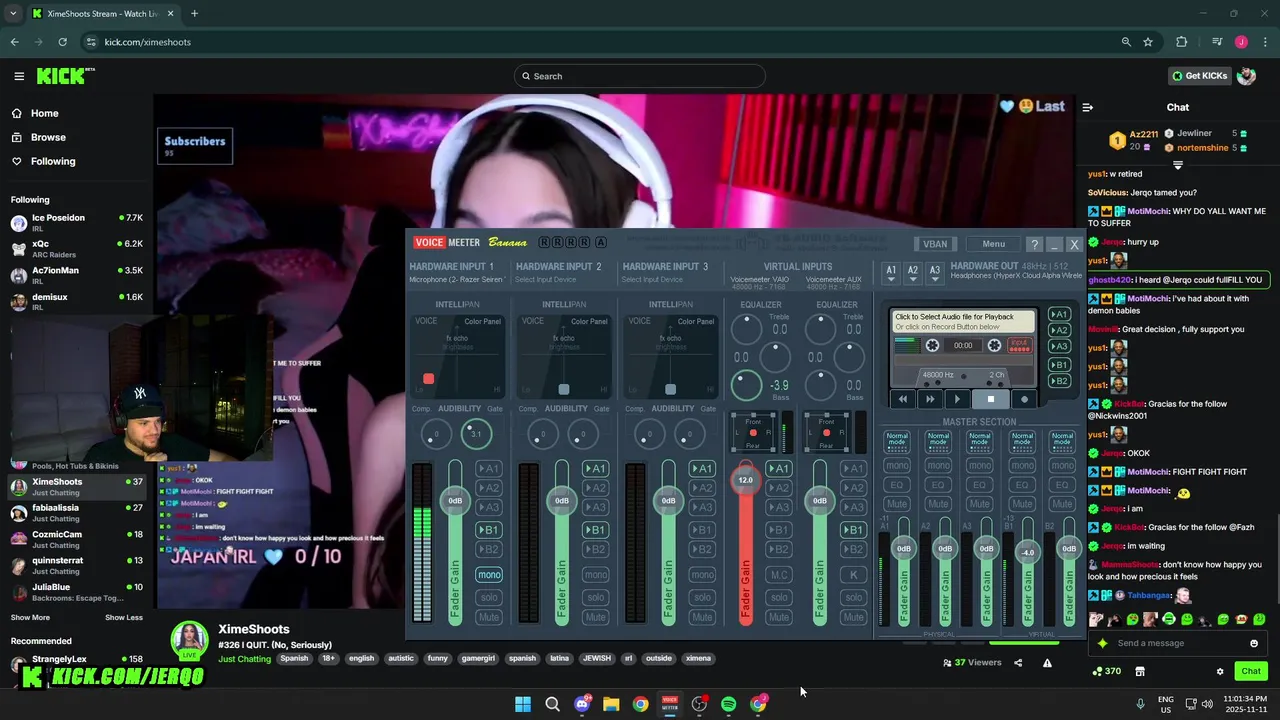
Task: Click the Kick search field
Action: tap(640, 76)
